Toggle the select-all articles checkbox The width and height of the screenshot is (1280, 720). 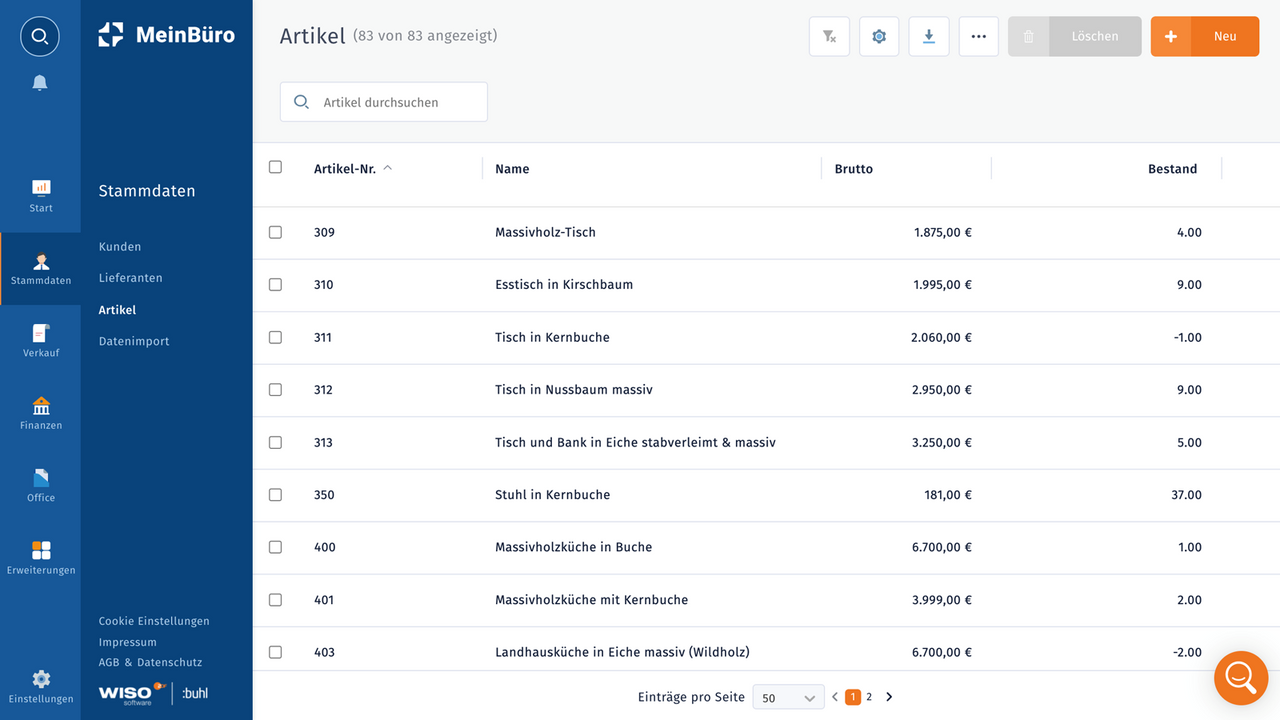pos(276,167)
